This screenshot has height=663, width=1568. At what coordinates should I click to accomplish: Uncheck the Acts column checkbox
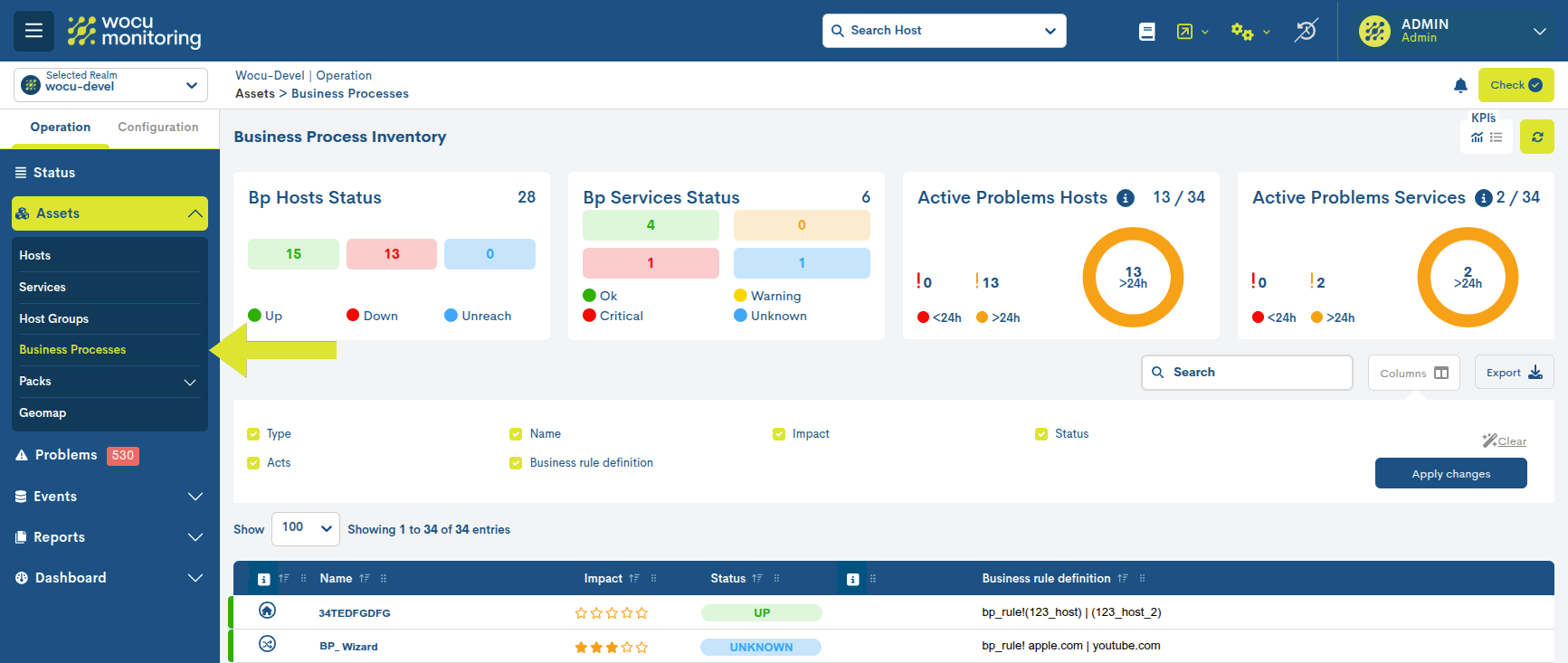tap(253, 463)
